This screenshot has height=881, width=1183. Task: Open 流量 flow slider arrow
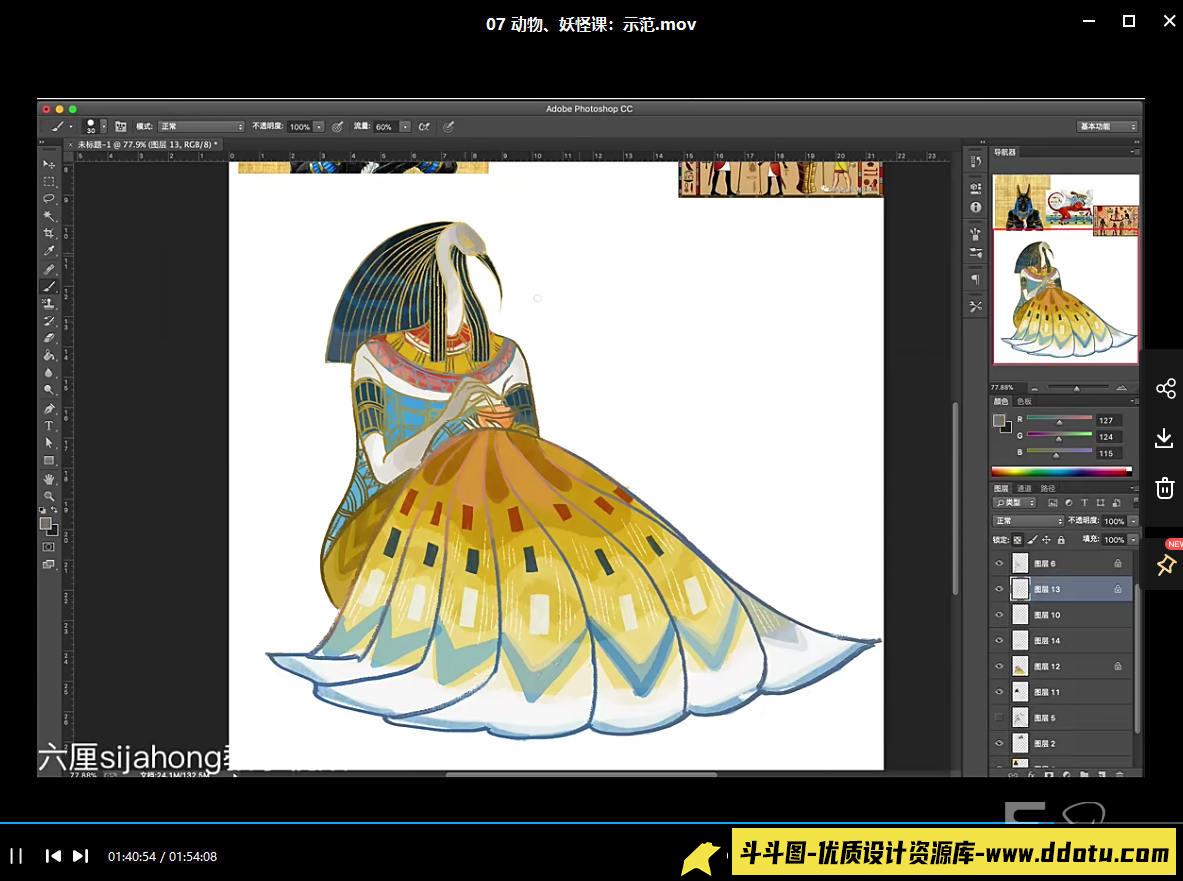(405, 127)
